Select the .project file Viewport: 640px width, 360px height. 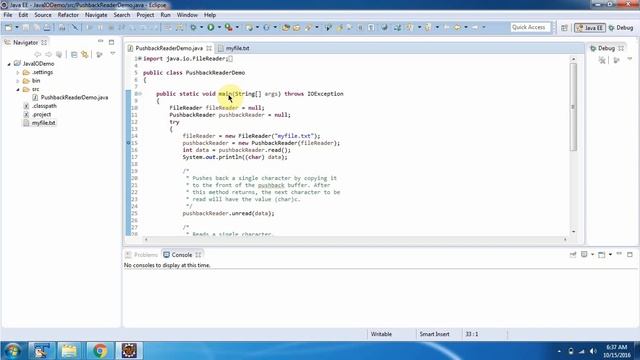pyautogui.click(x=41, y=114)
